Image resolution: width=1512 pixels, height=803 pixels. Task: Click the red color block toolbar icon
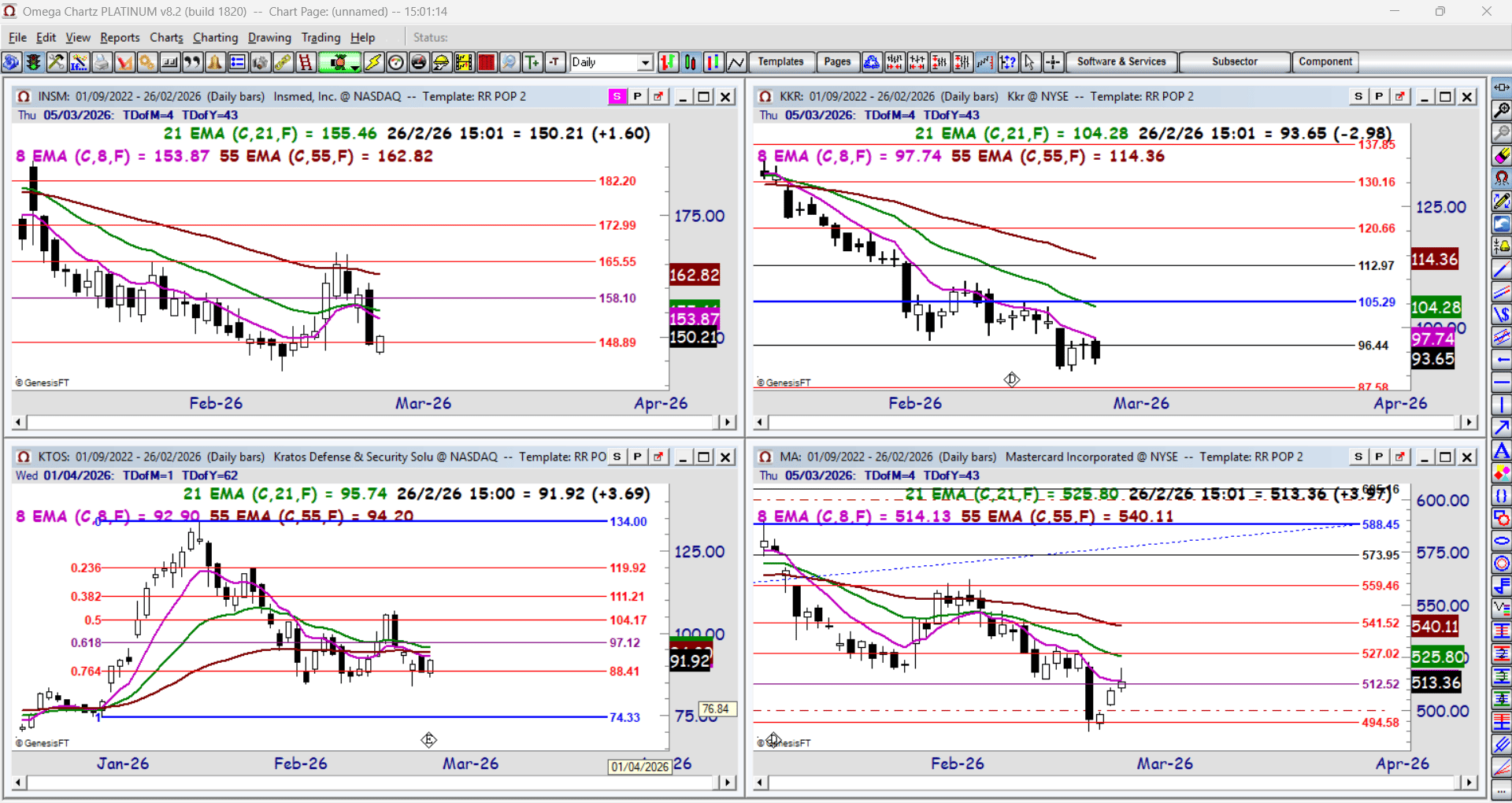(x=487, y=62)
